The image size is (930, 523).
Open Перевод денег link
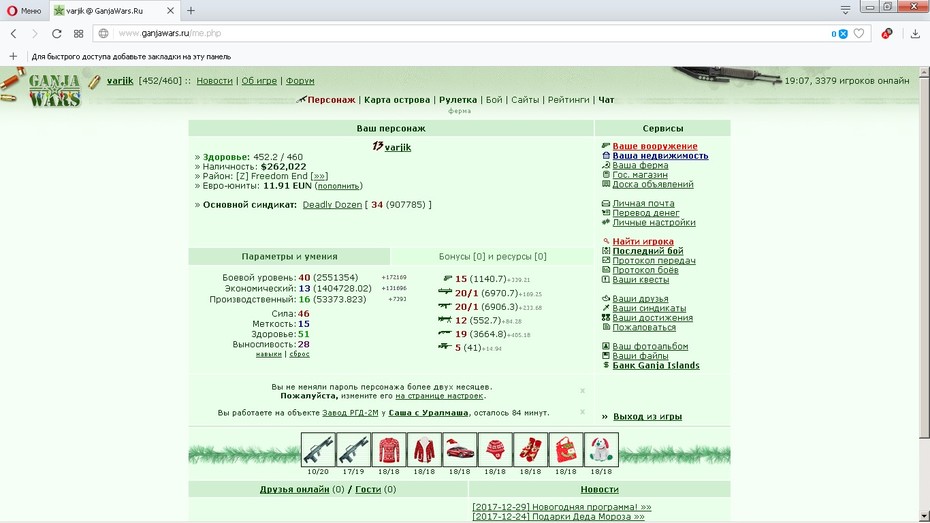click(646, 212)
